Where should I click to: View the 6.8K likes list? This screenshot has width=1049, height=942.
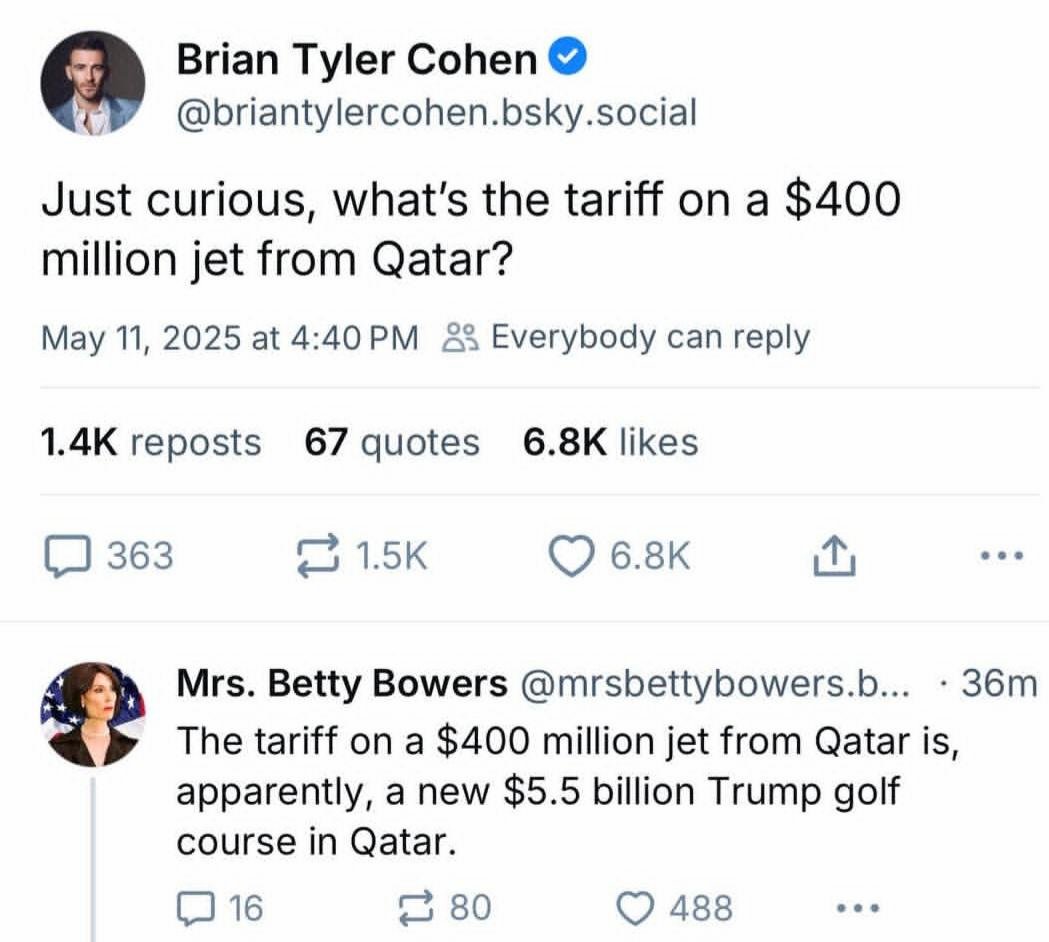click(x=610, y=441)
